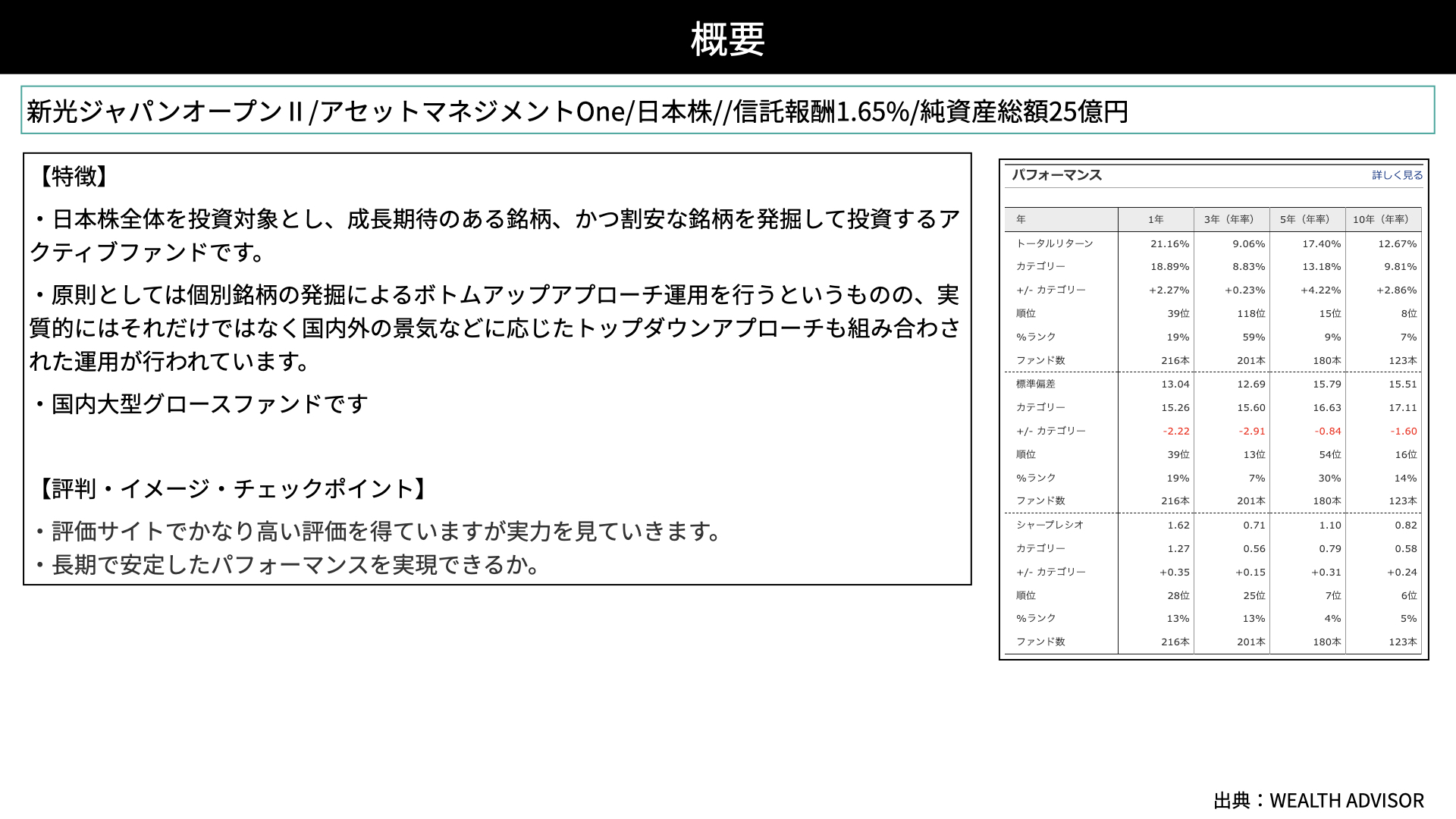
Task: Click the paragraph beginning 原則としては個別銘柄の発掘
Action: coord(496,328)
